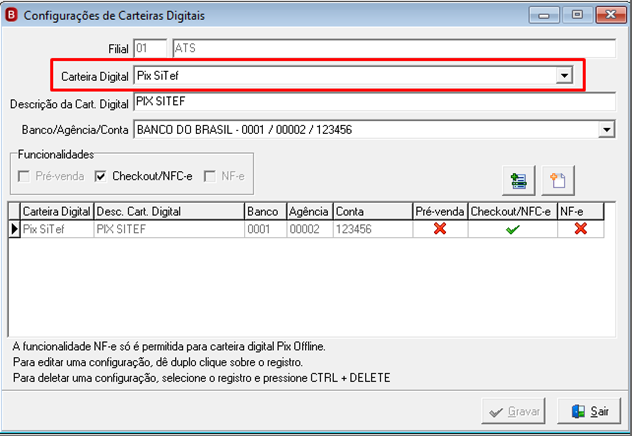Click the Pré-venda column header
The height and width of the screenshot is (436, 632).
[x=440, y=212]
